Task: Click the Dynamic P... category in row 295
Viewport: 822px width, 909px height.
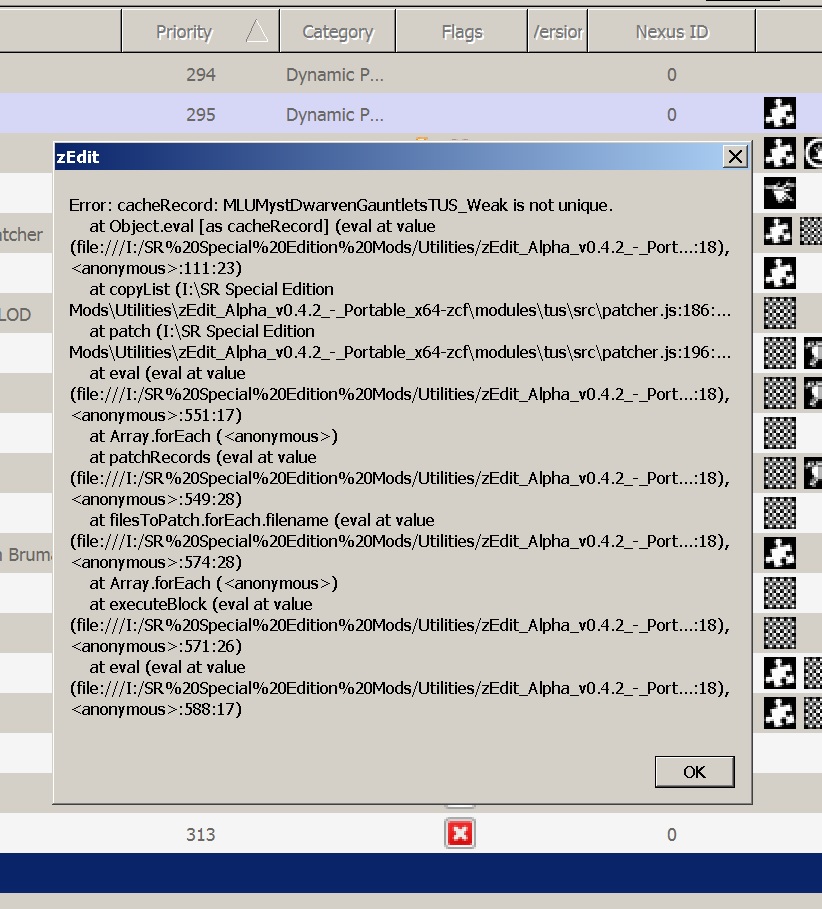Action: coord(334,115)
